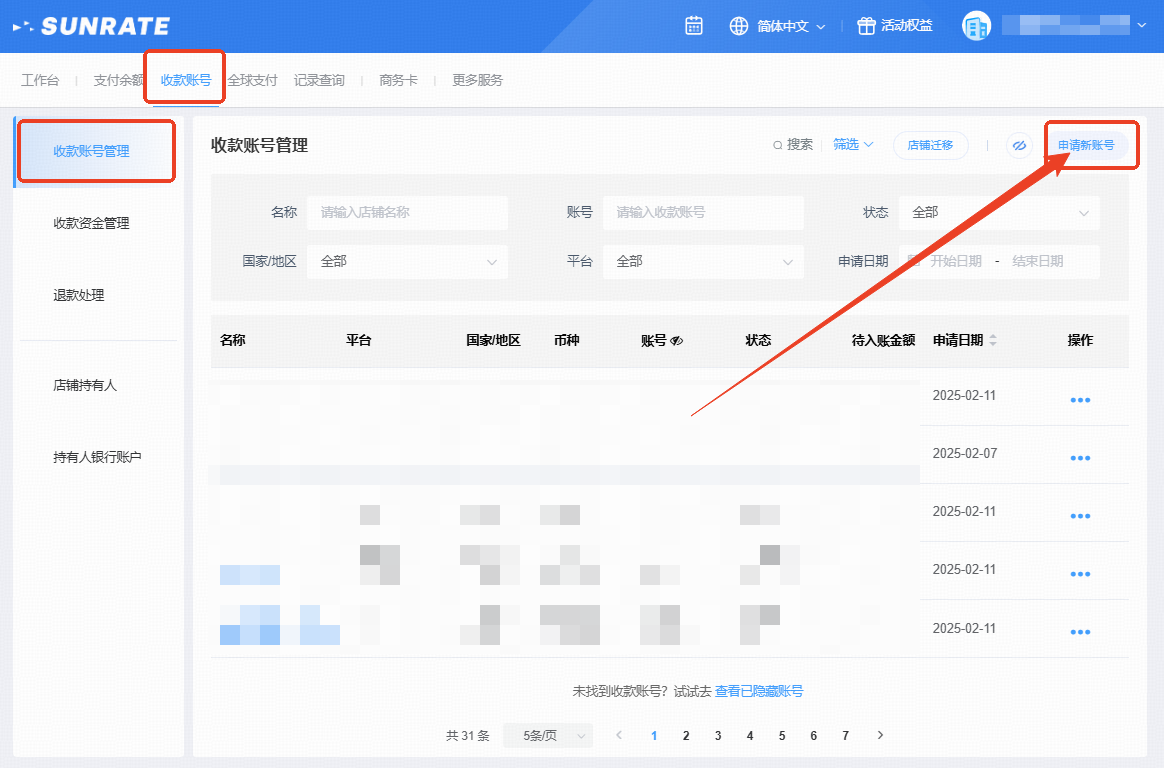Expand the 国家/地区 dropdown
Image resolution: width=1164 pixels, height=768 pixels.
[x=407, y=262]
